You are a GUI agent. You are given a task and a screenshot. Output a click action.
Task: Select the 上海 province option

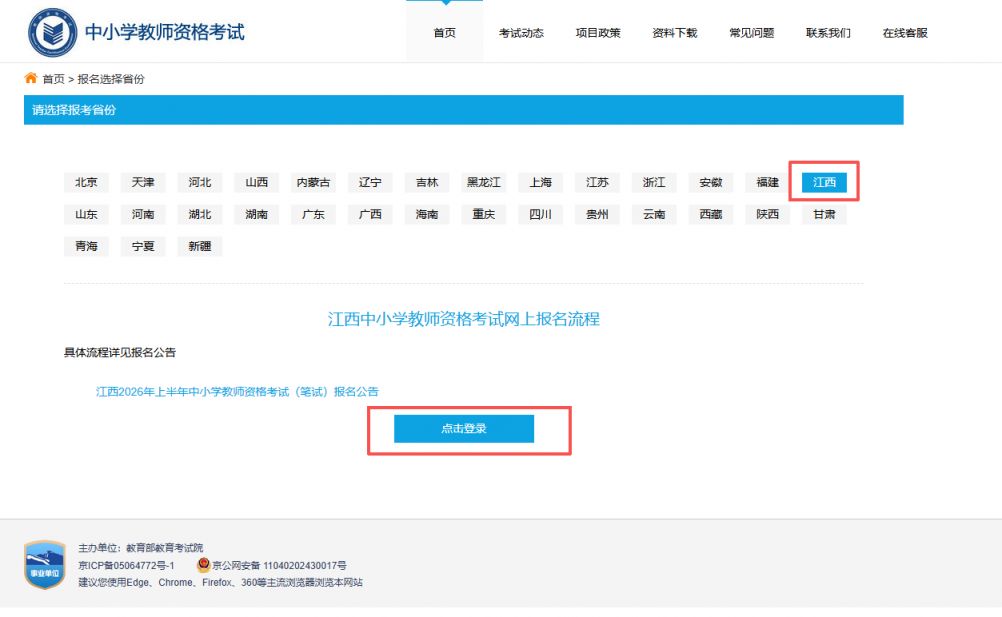(x=540, y=182)
